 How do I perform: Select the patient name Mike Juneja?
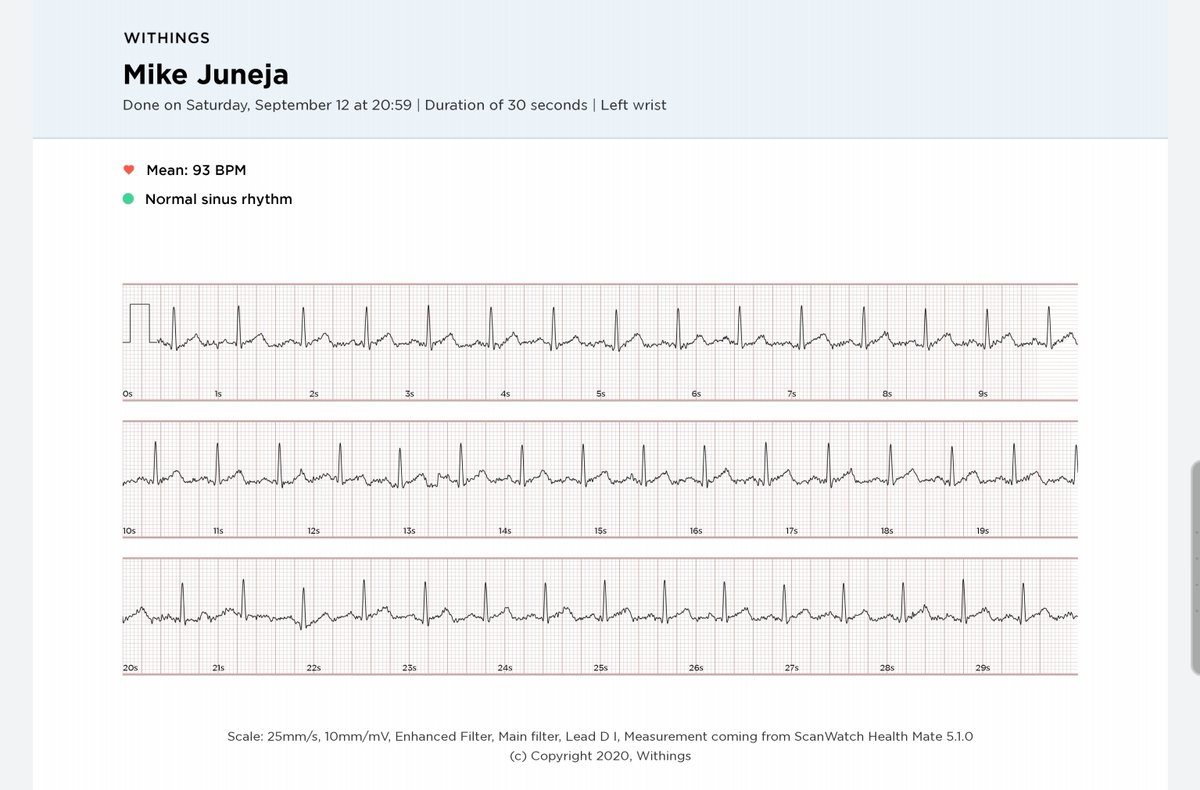pyautogui.click(x=206, y=75)
